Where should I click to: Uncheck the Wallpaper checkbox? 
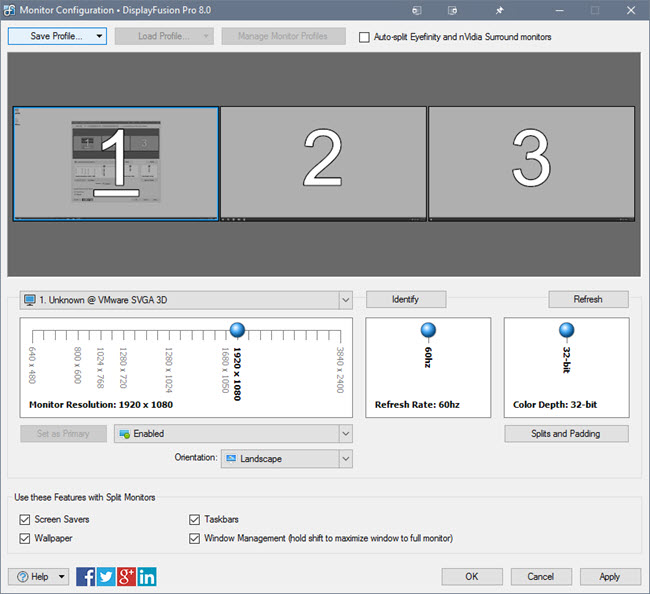tap(25, 538)
